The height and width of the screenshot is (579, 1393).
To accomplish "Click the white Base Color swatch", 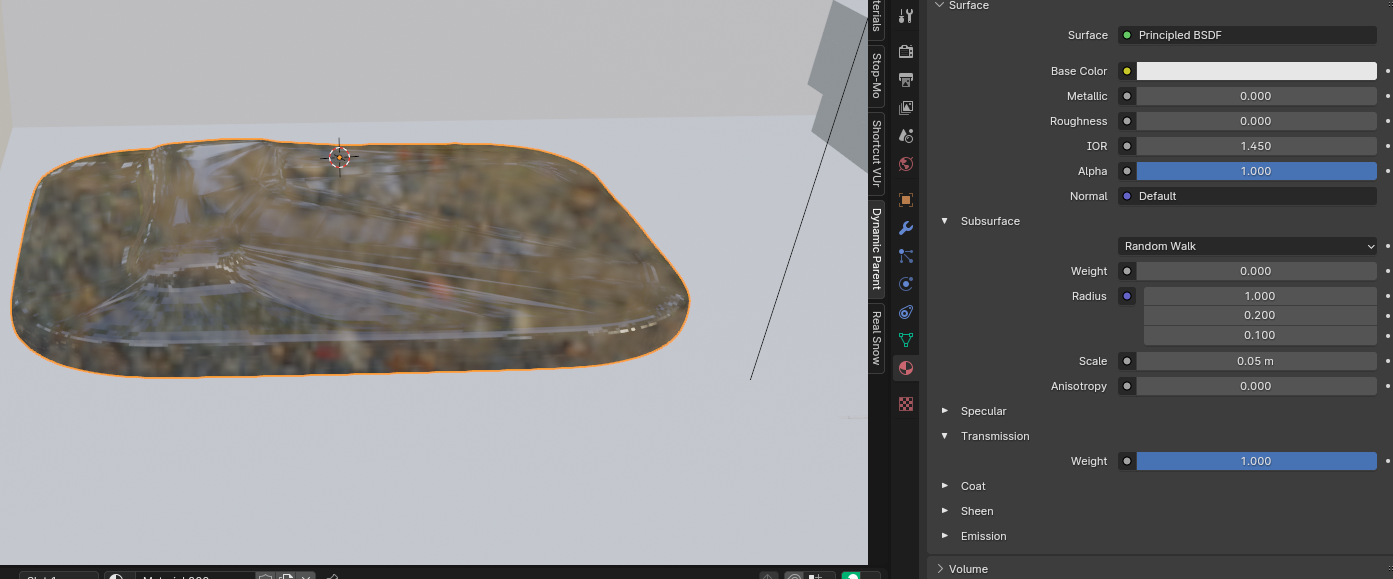I will pos(1257,71).
